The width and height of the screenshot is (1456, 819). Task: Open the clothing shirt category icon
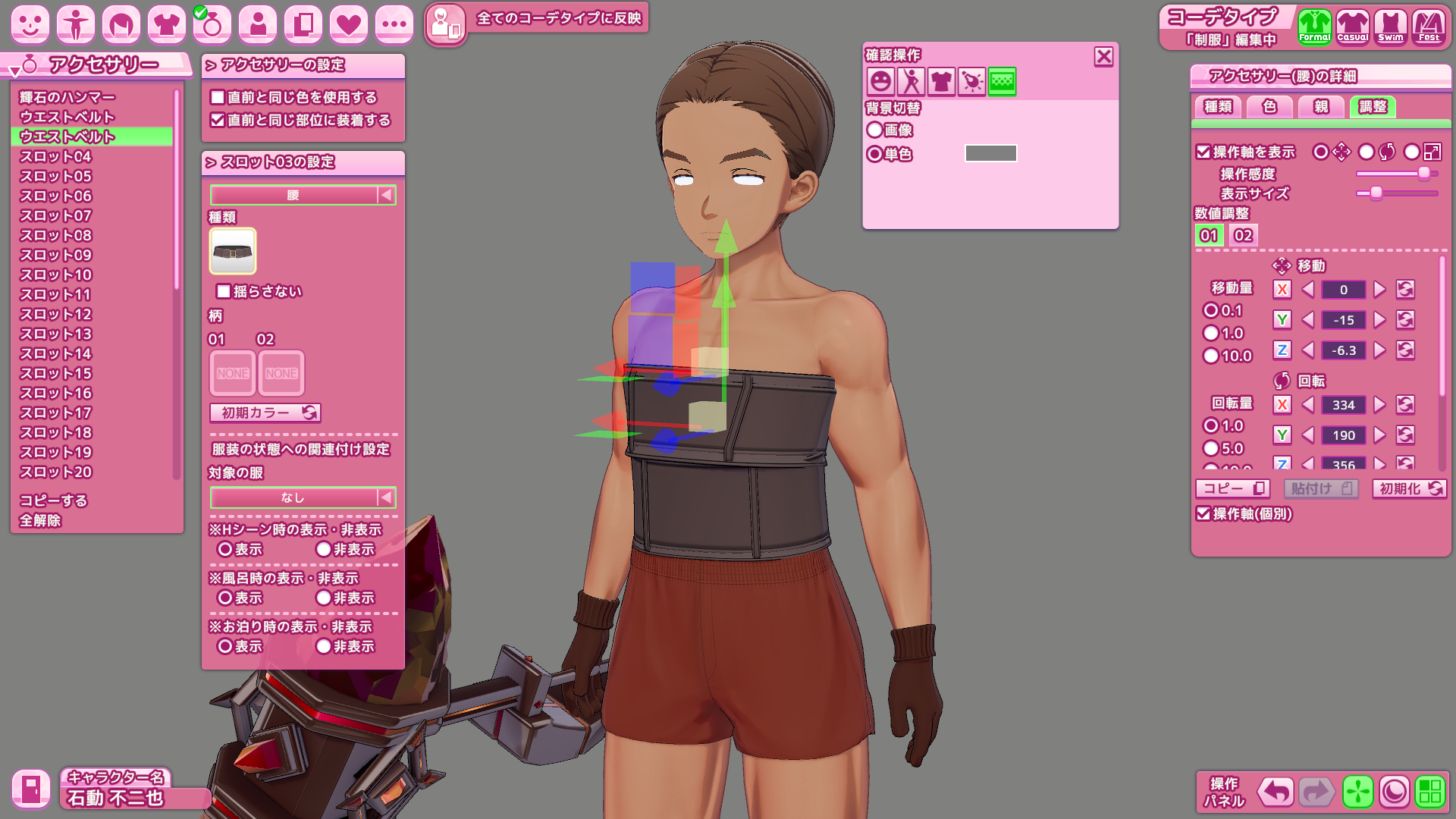(167, 24)
